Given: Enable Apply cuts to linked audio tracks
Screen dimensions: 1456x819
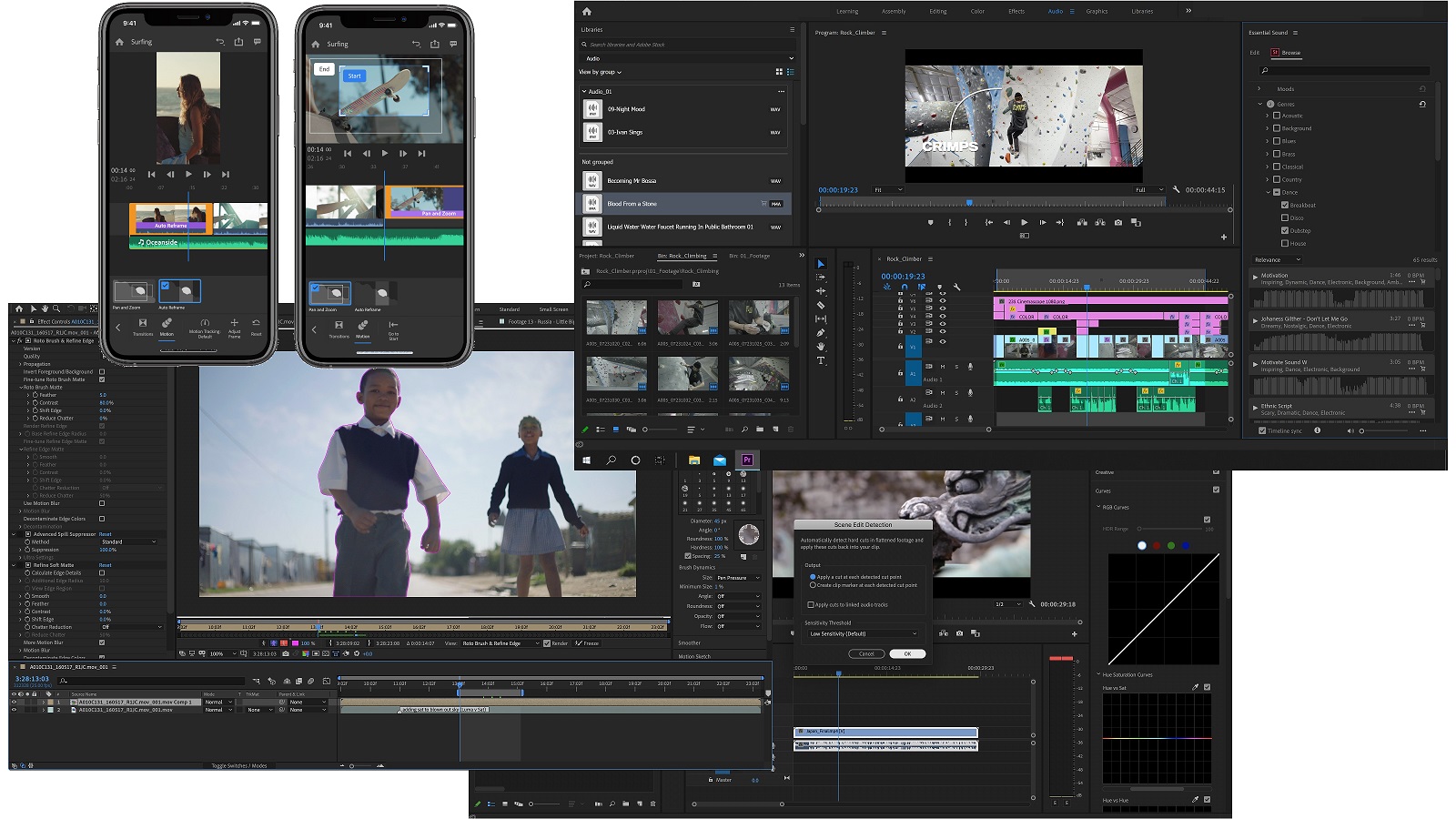Looking at the screenshot, I should click(811, 604).
